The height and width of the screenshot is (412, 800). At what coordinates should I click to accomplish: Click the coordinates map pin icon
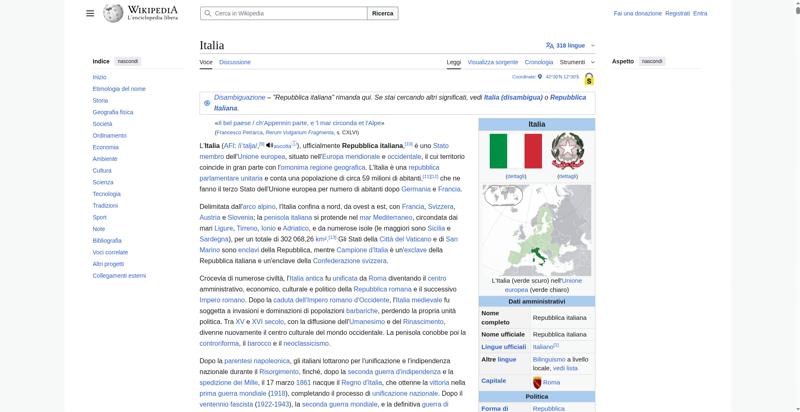(x=542, y=76)
